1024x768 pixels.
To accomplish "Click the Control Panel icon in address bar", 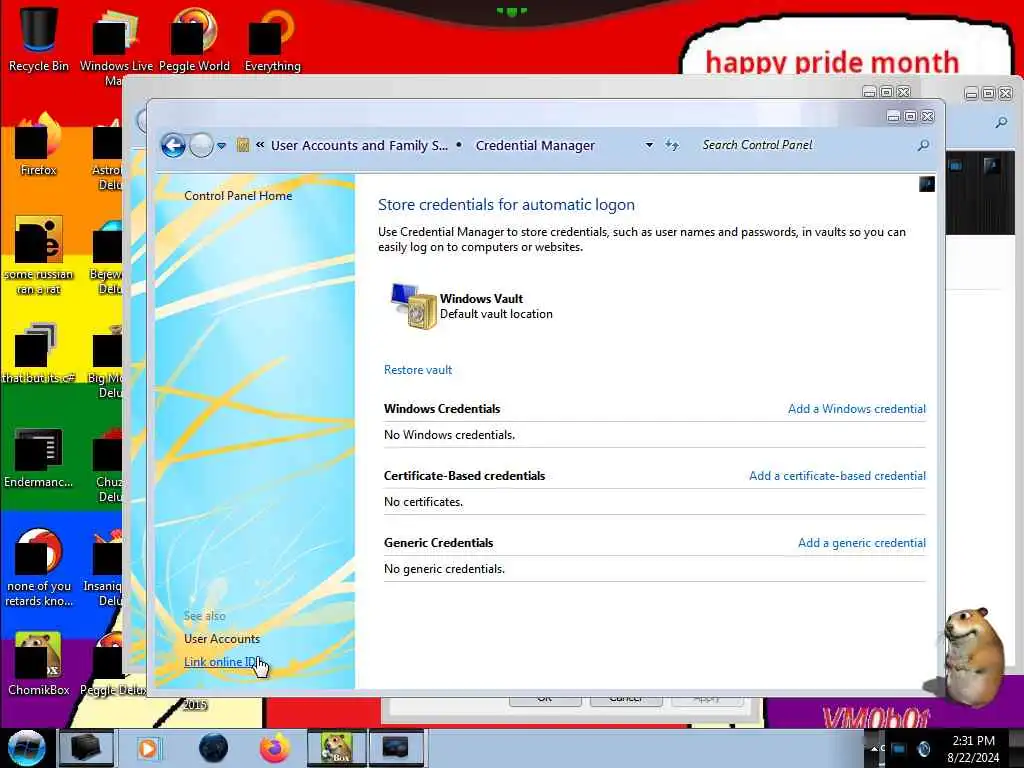I will (243, 145).
